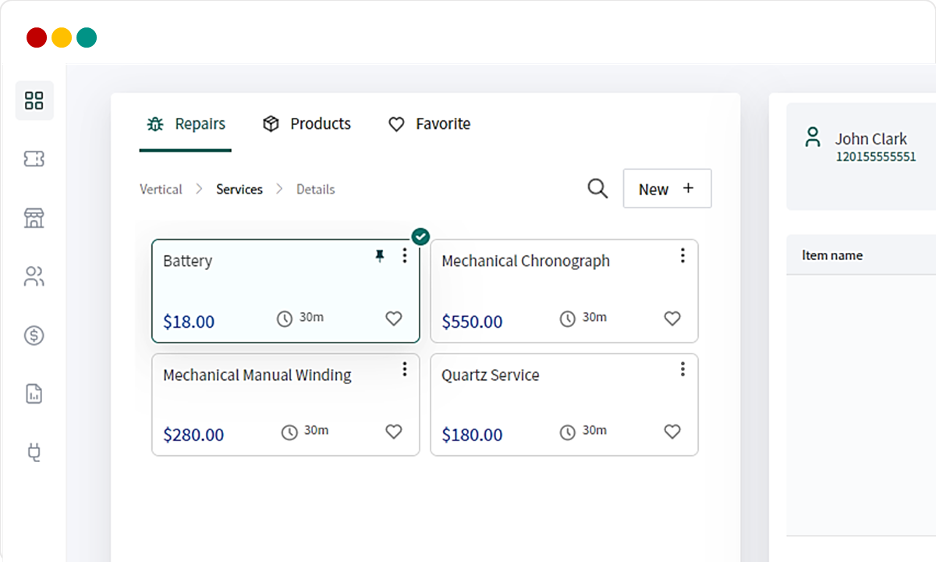Open the customers icon in sidebar

pos(34,277)
